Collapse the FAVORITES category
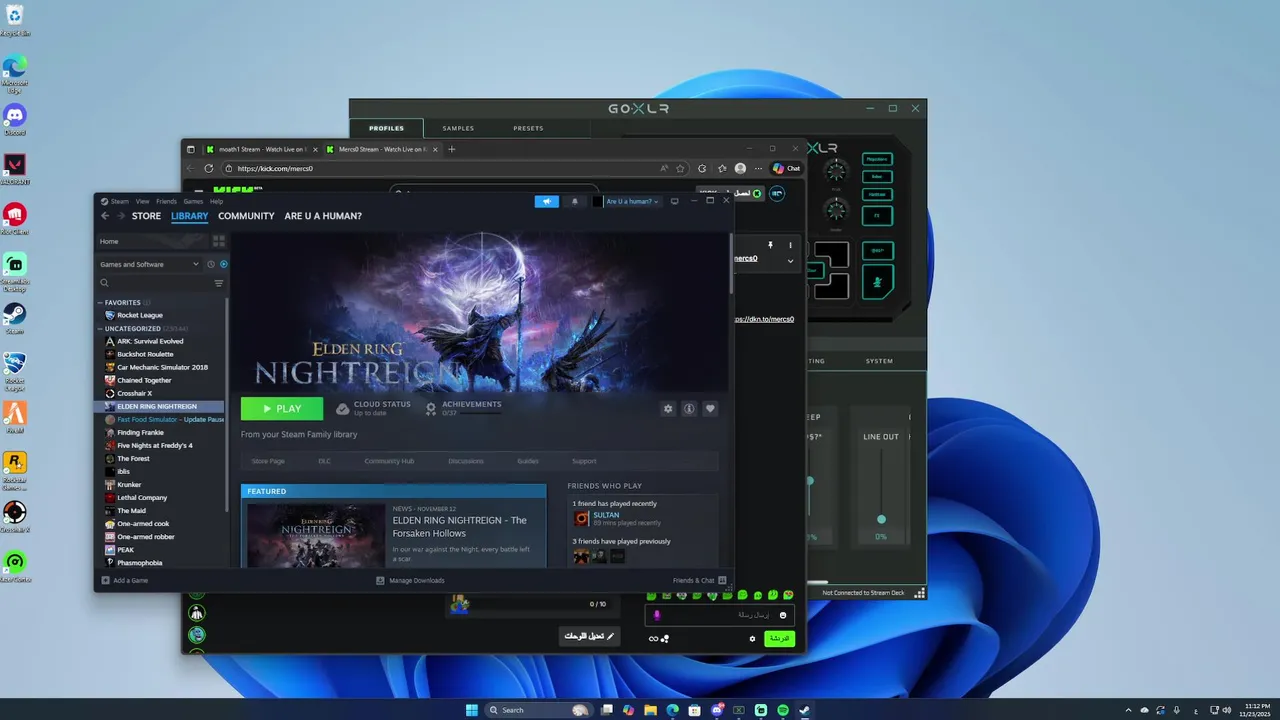Screen dimensions: 1280x720 (100, 302)
